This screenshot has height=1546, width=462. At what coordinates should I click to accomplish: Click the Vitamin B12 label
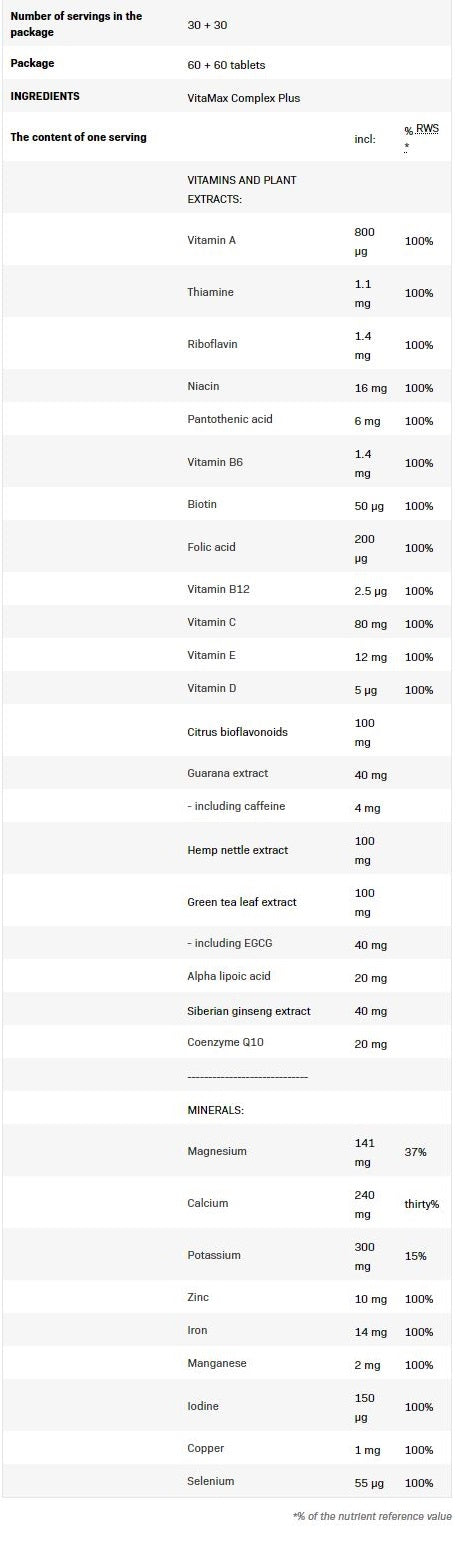[x=219, y=589]
